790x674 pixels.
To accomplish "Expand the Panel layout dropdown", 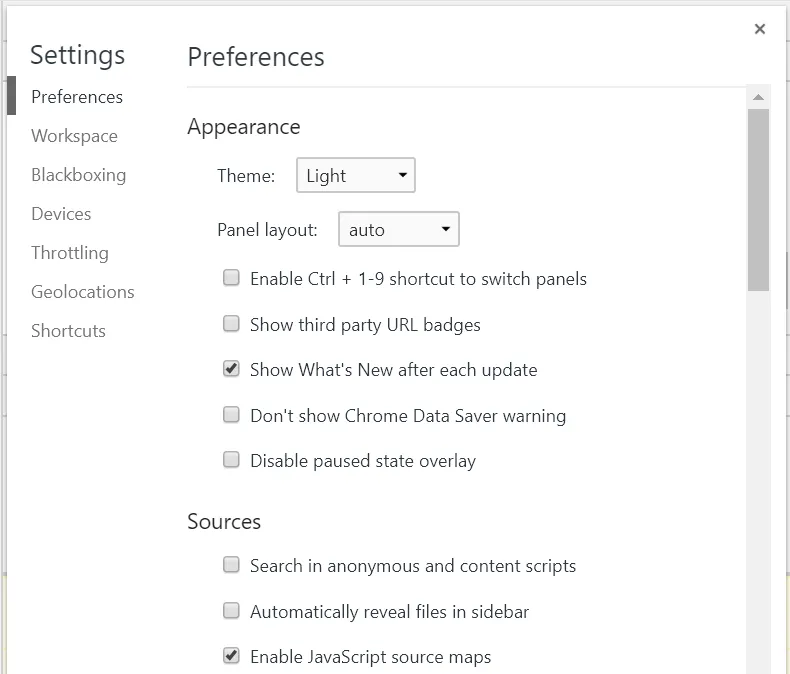I will [x=398, y=230].
